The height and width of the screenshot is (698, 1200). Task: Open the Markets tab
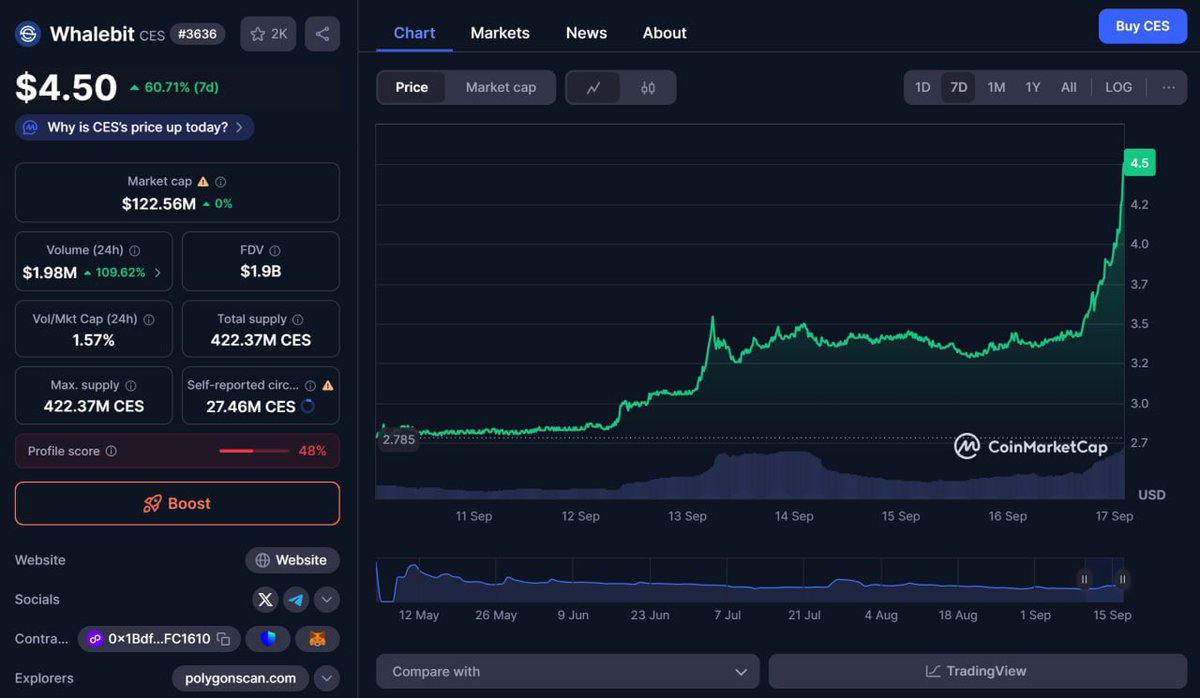[500, 33]
